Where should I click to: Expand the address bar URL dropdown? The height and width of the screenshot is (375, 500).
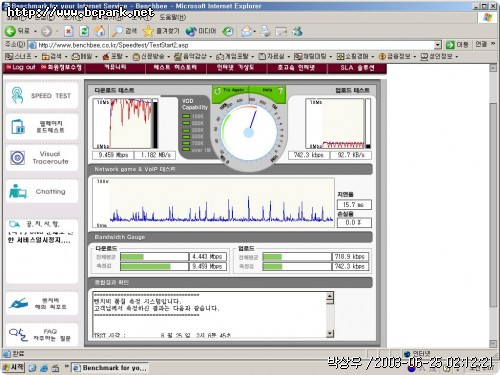(438, 45)
